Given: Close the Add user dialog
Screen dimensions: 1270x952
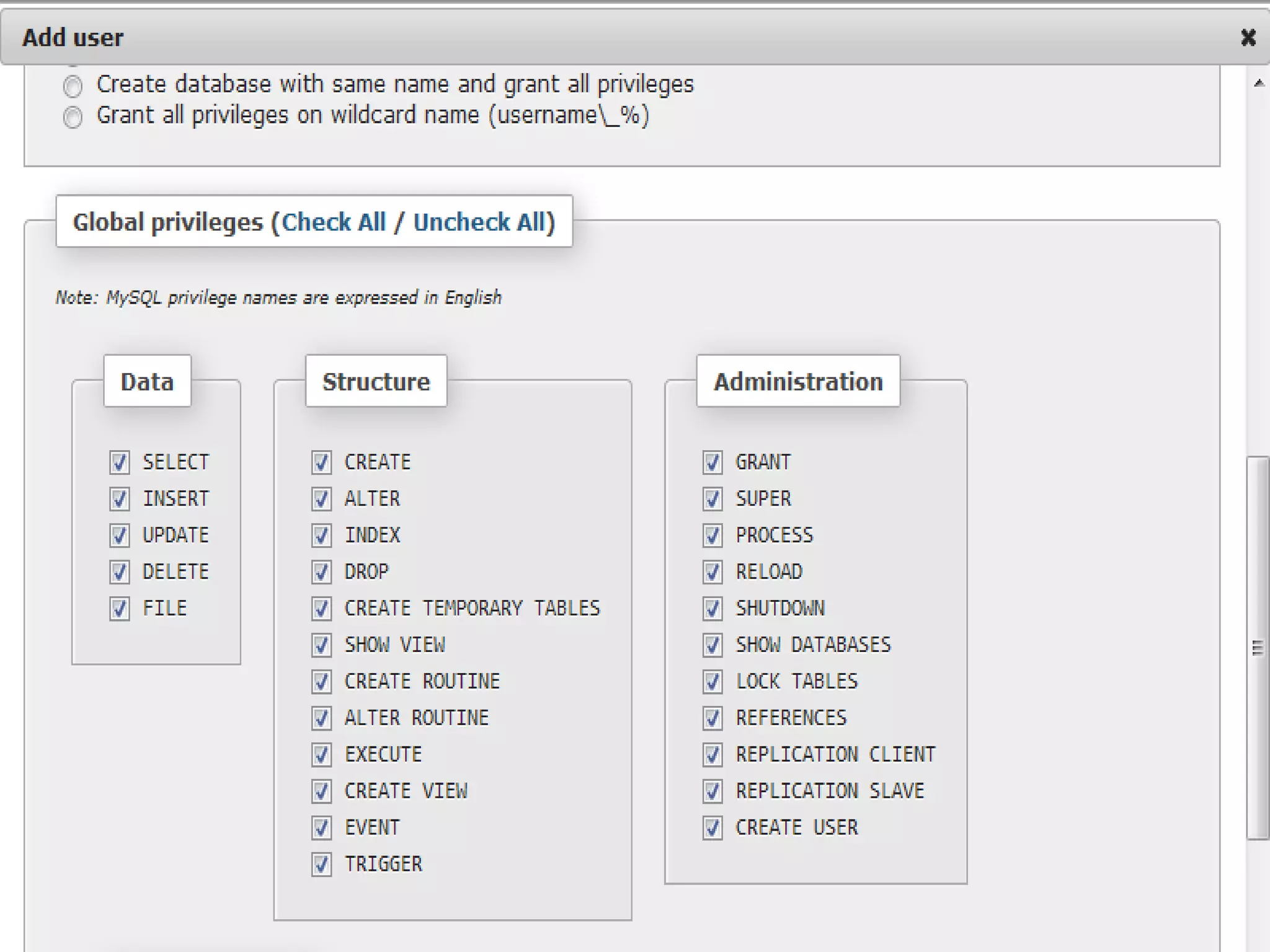Looking at the screenshot, I should [1248, 38].
